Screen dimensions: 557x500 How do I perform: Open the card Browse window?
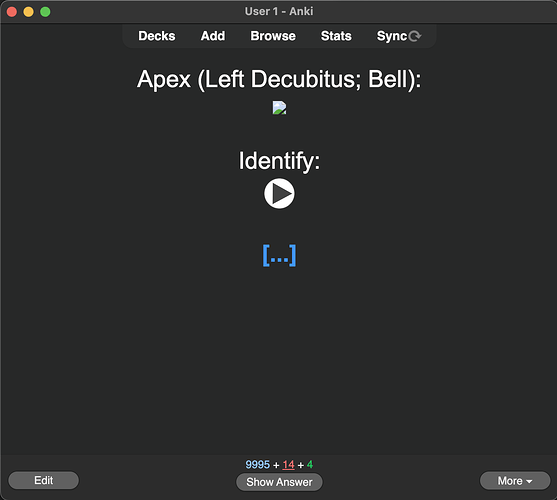pyautogui.click(x=273, y=36)
